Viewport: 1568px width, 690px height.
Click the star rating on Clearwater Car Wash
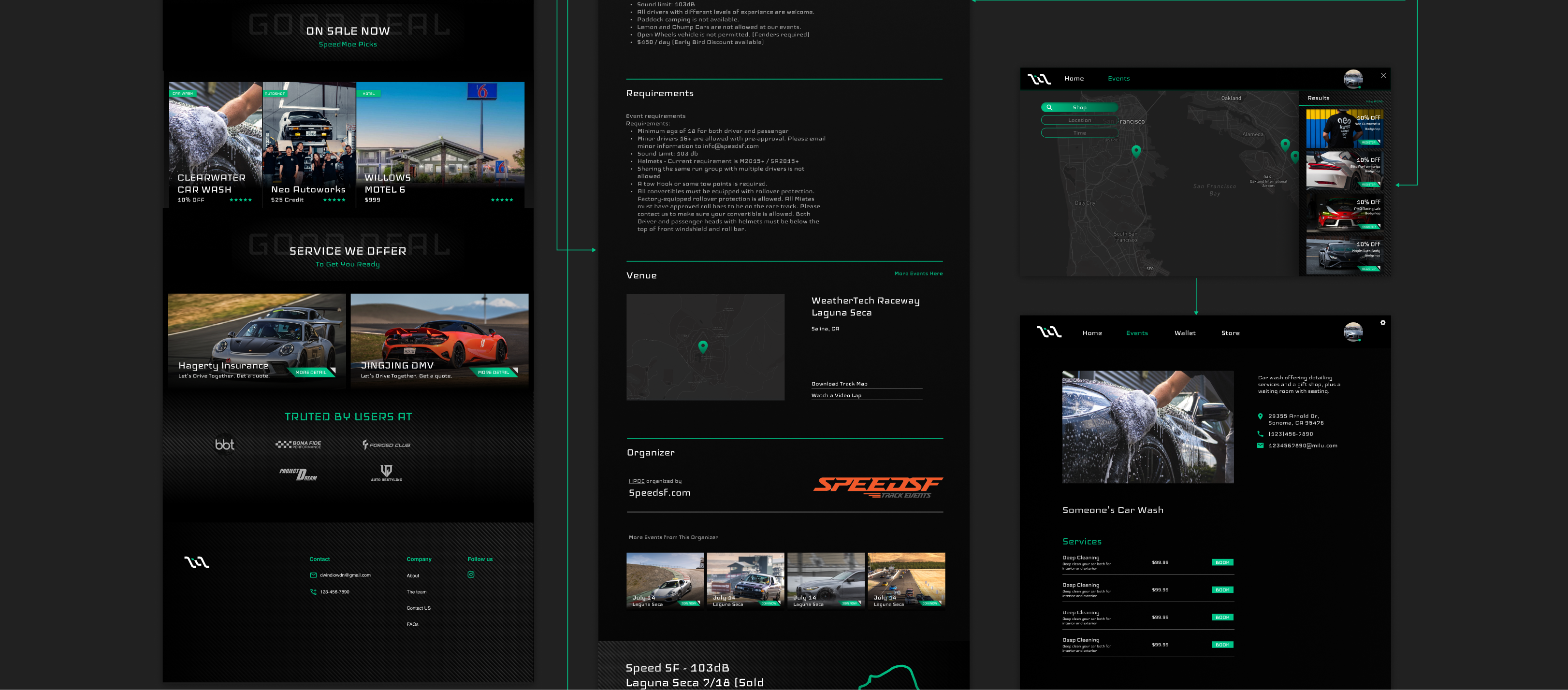click(x=240, y=200)
